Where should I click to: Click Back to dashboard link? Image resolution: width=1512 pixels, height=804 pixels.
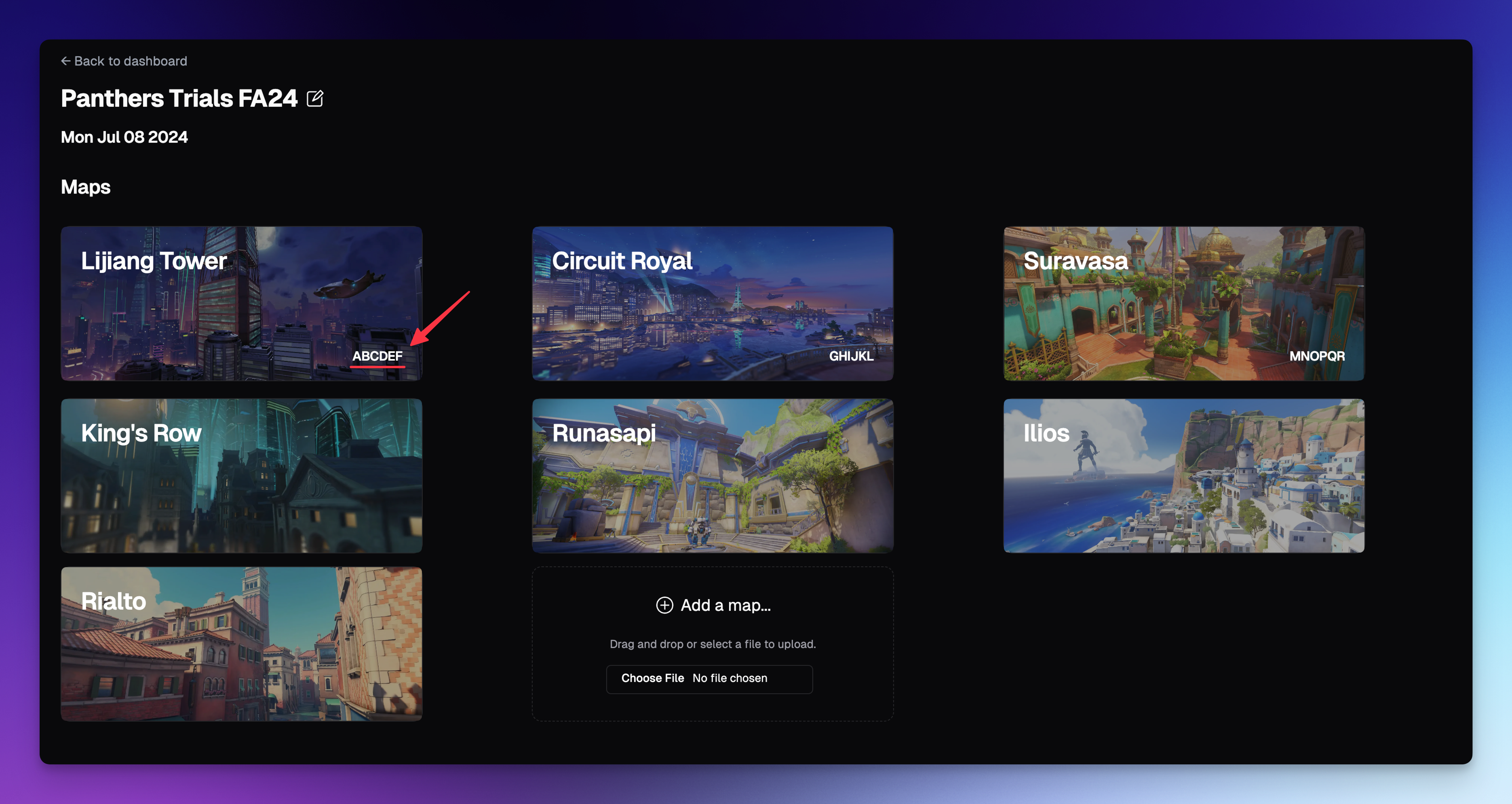(x=123, y=61)
